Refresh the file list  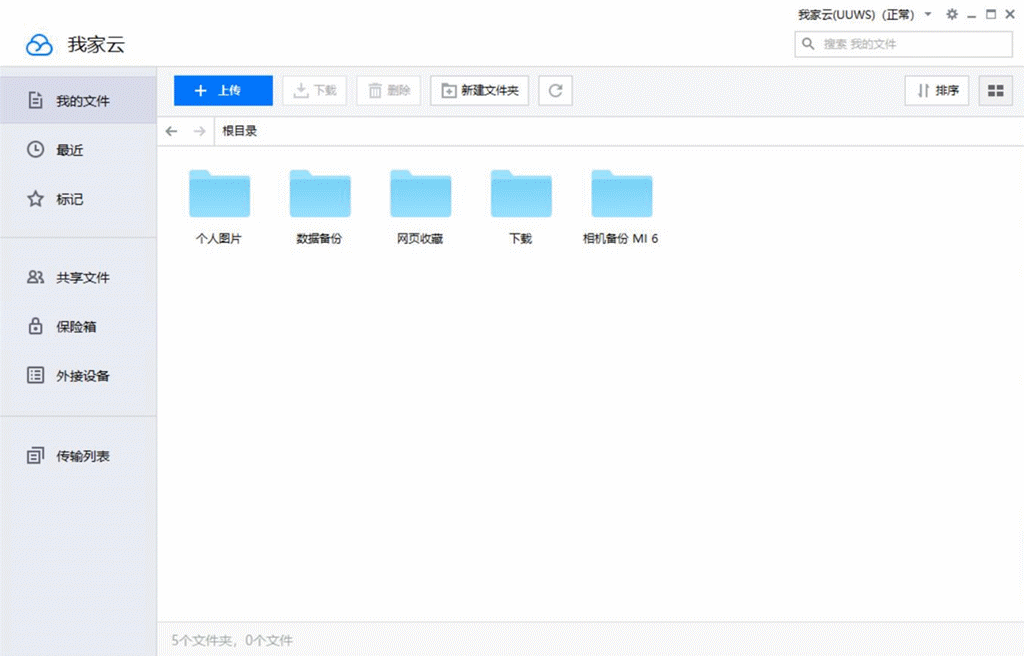point(556,90)
